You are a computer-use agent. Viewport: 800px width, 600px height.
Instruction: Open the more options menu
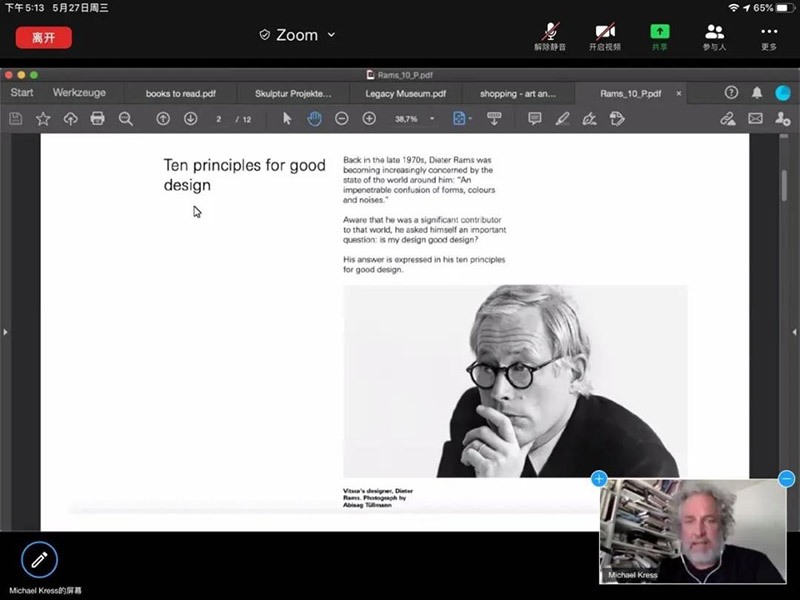[769, 35]
